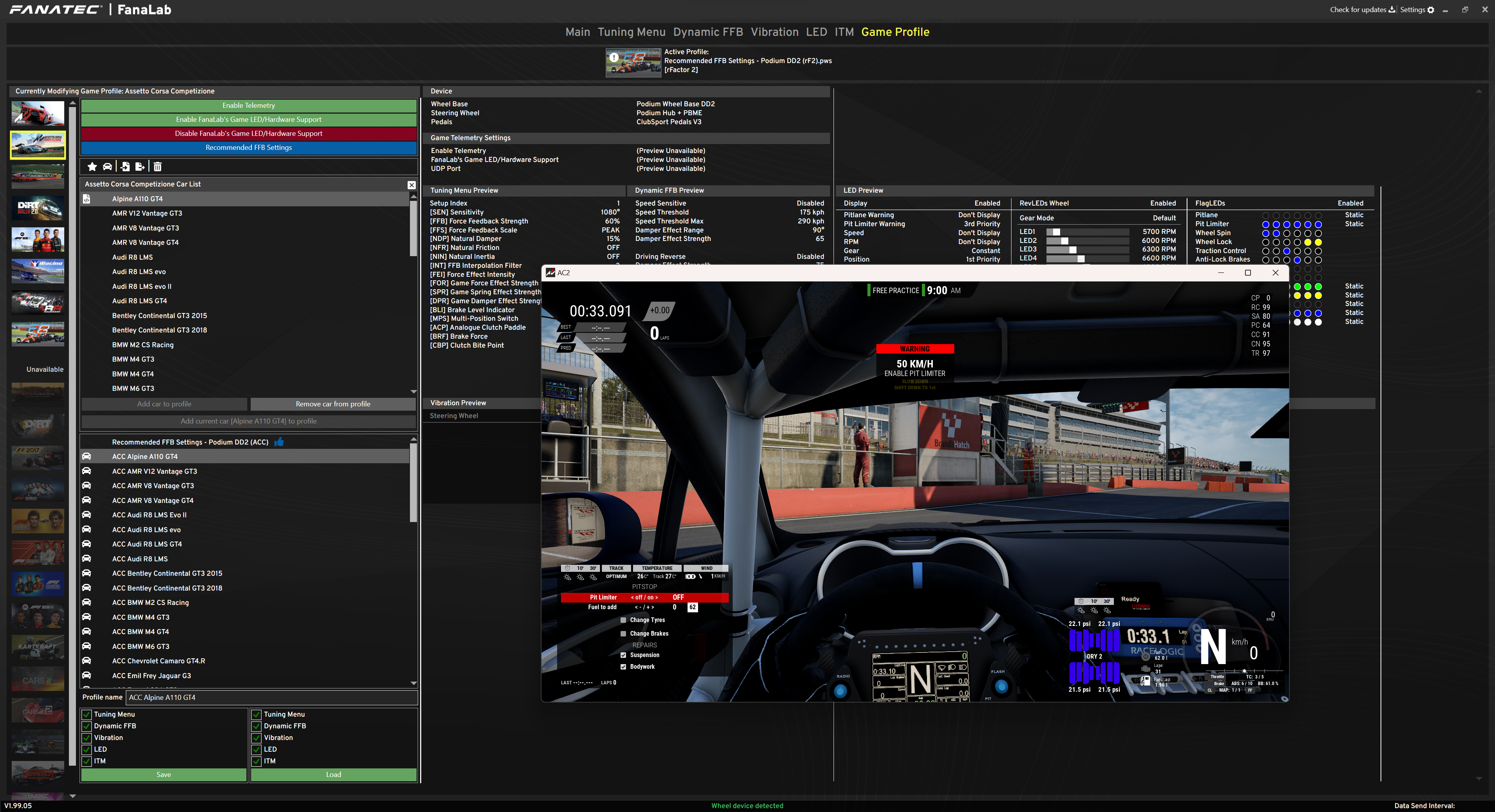Click the active profile rFactor 2 thumbnail image

coord(633,62)
